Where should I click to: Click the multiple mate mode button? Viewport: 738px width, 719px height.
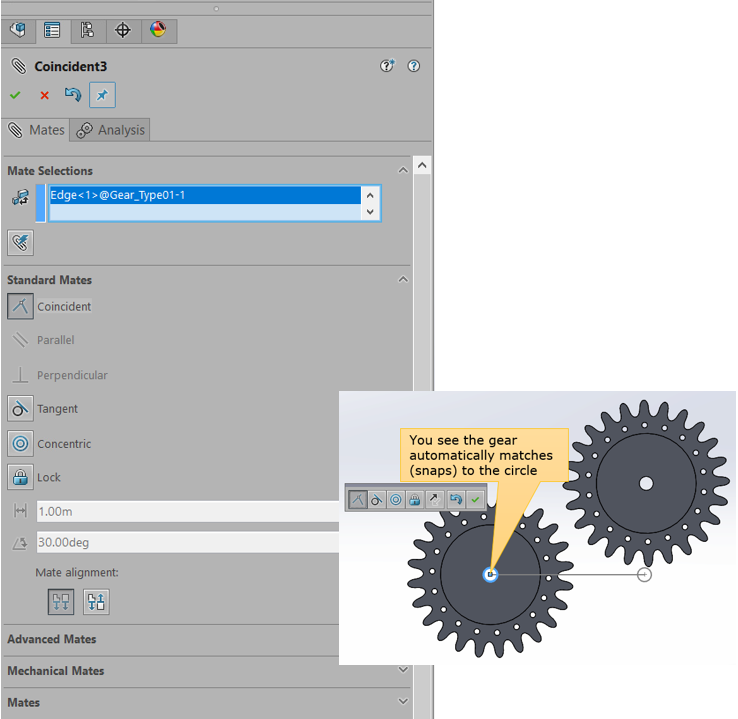(20, 243)
